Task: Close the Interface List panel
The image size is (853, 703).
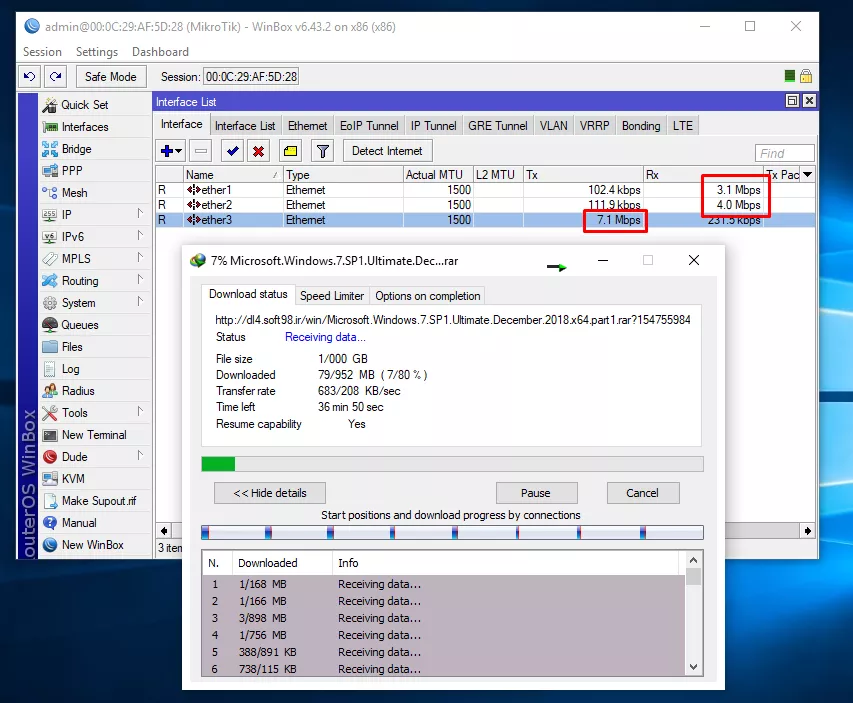Action: (x=809, y=101)
